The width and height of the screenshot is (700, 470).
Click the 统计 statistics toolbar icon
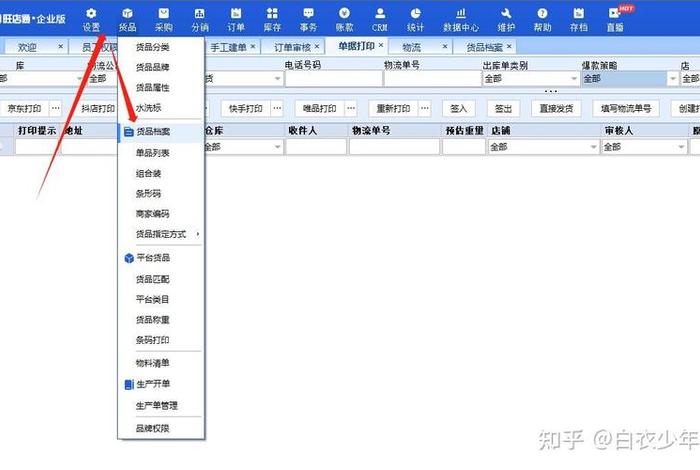click(x=415, y=20)
